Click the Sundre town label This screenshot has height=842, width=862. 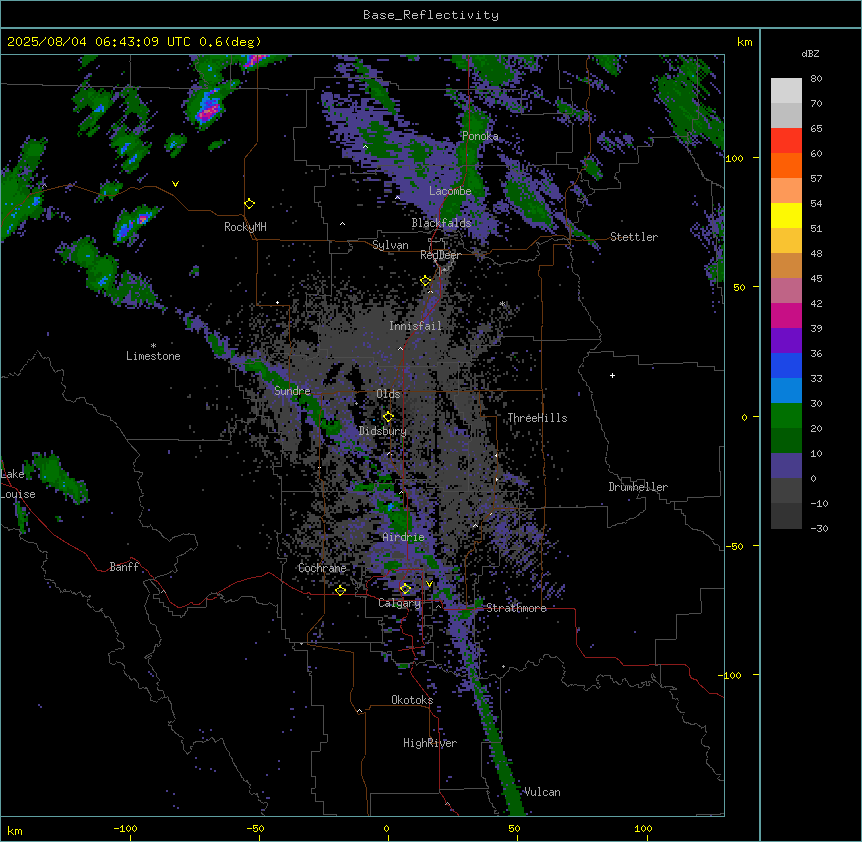(292, 391)
